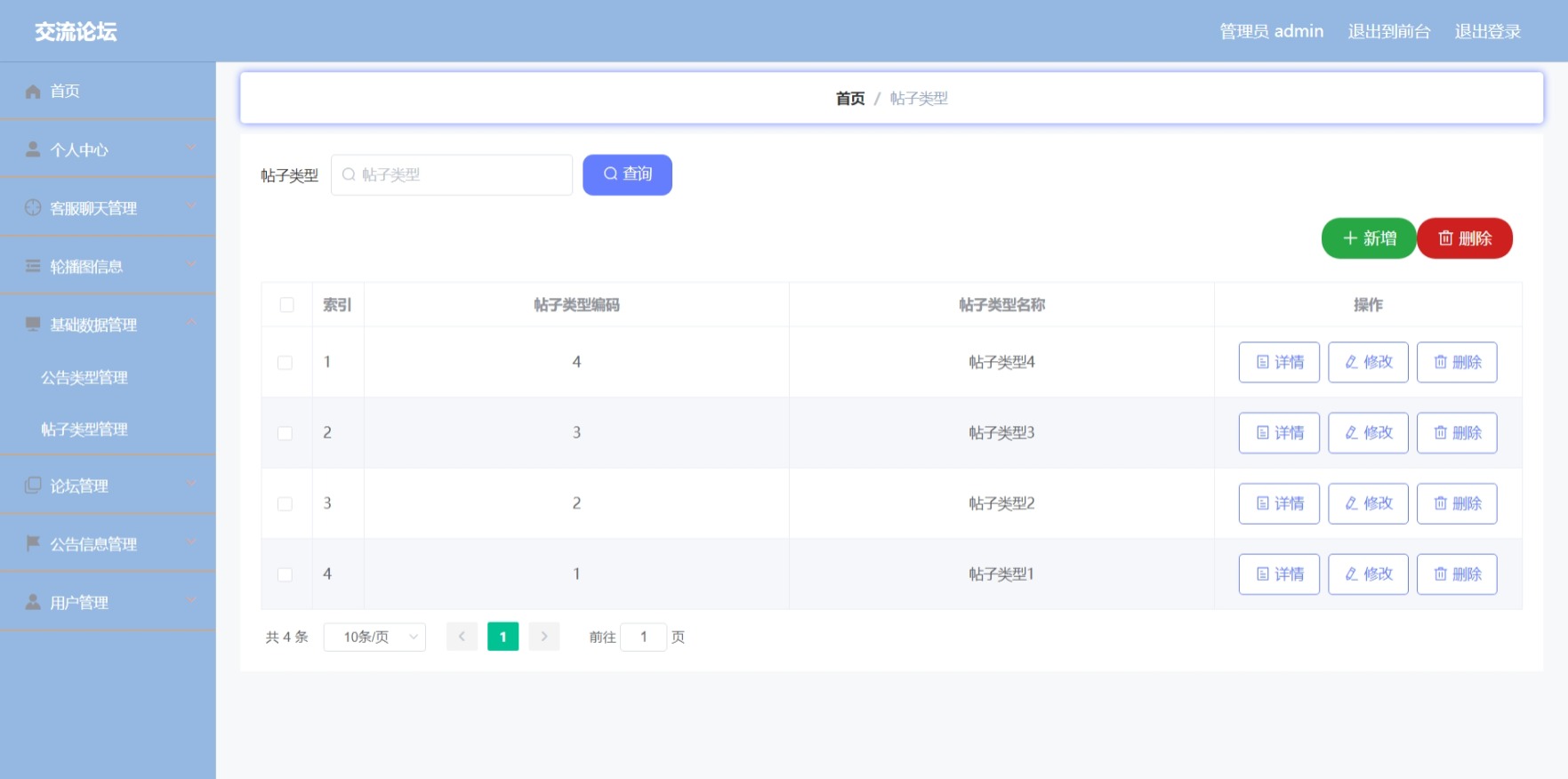Click the 帖子类型 breadcrumb text
Image resolution: width=1568 pixels, height=779 pixels.
click(919, 98)
